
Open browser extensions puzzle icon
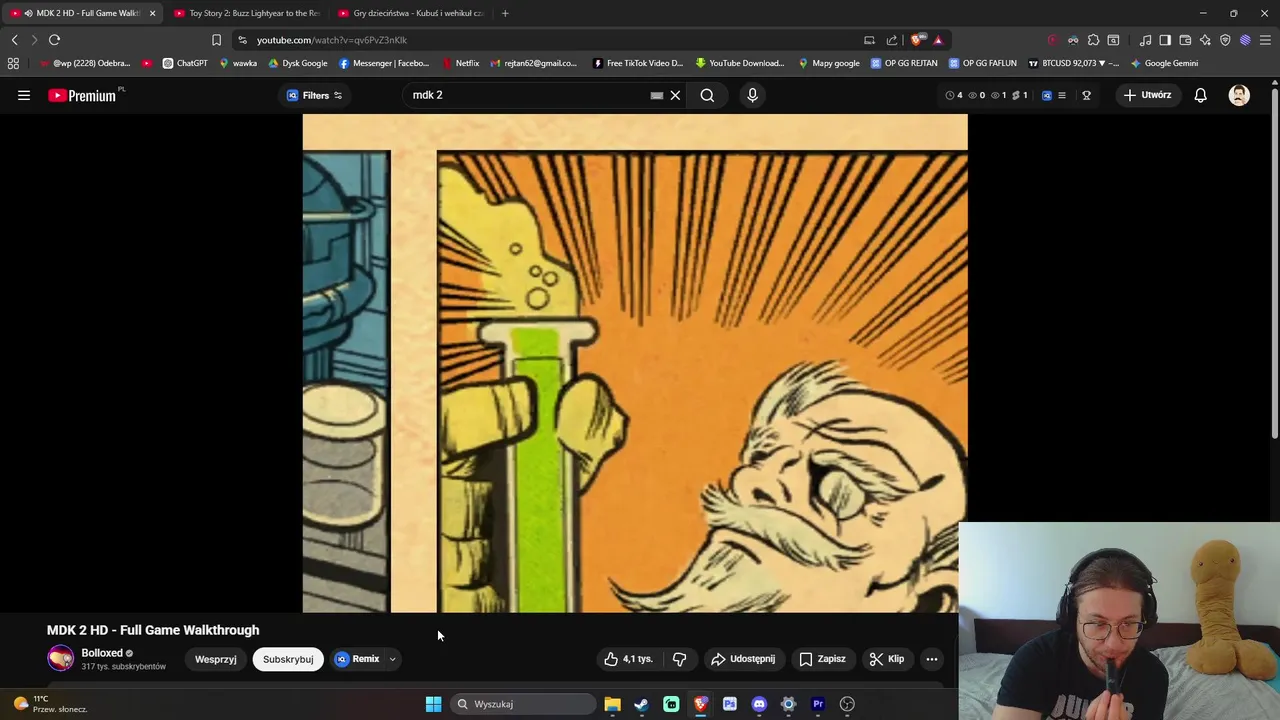(1093, 40)
